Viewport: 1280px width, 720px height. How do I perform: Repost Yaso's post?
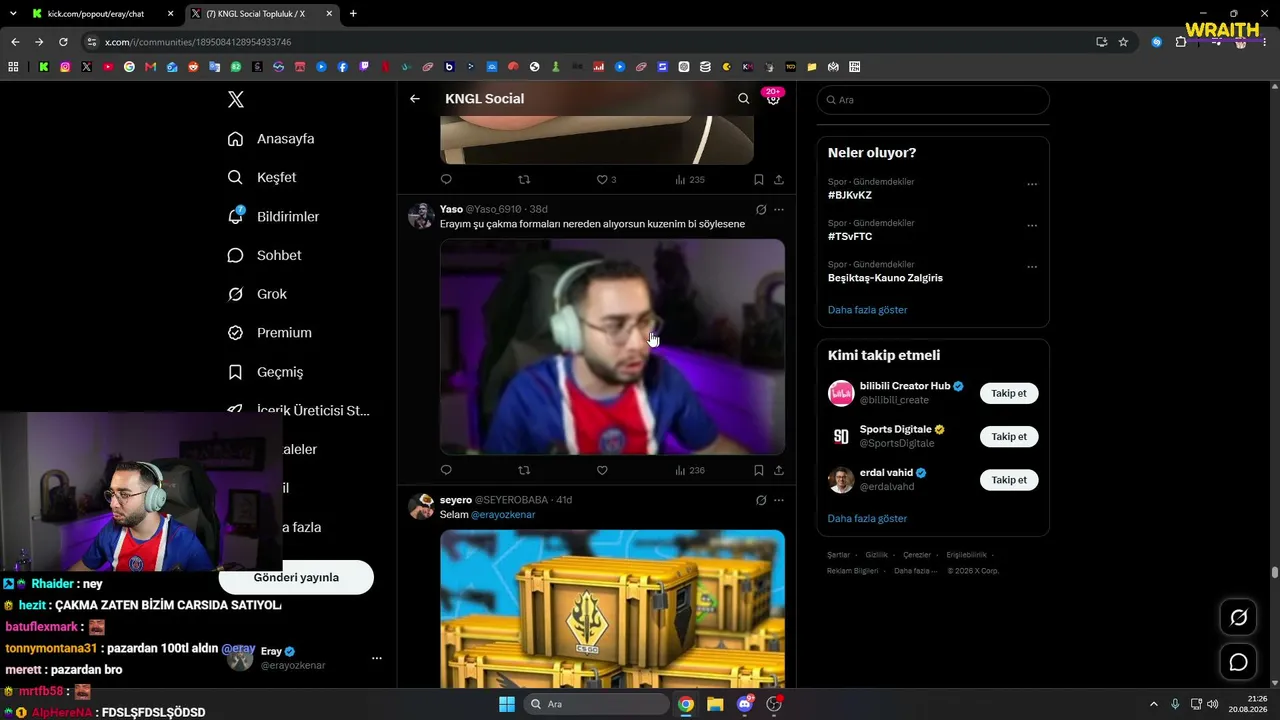524,470
